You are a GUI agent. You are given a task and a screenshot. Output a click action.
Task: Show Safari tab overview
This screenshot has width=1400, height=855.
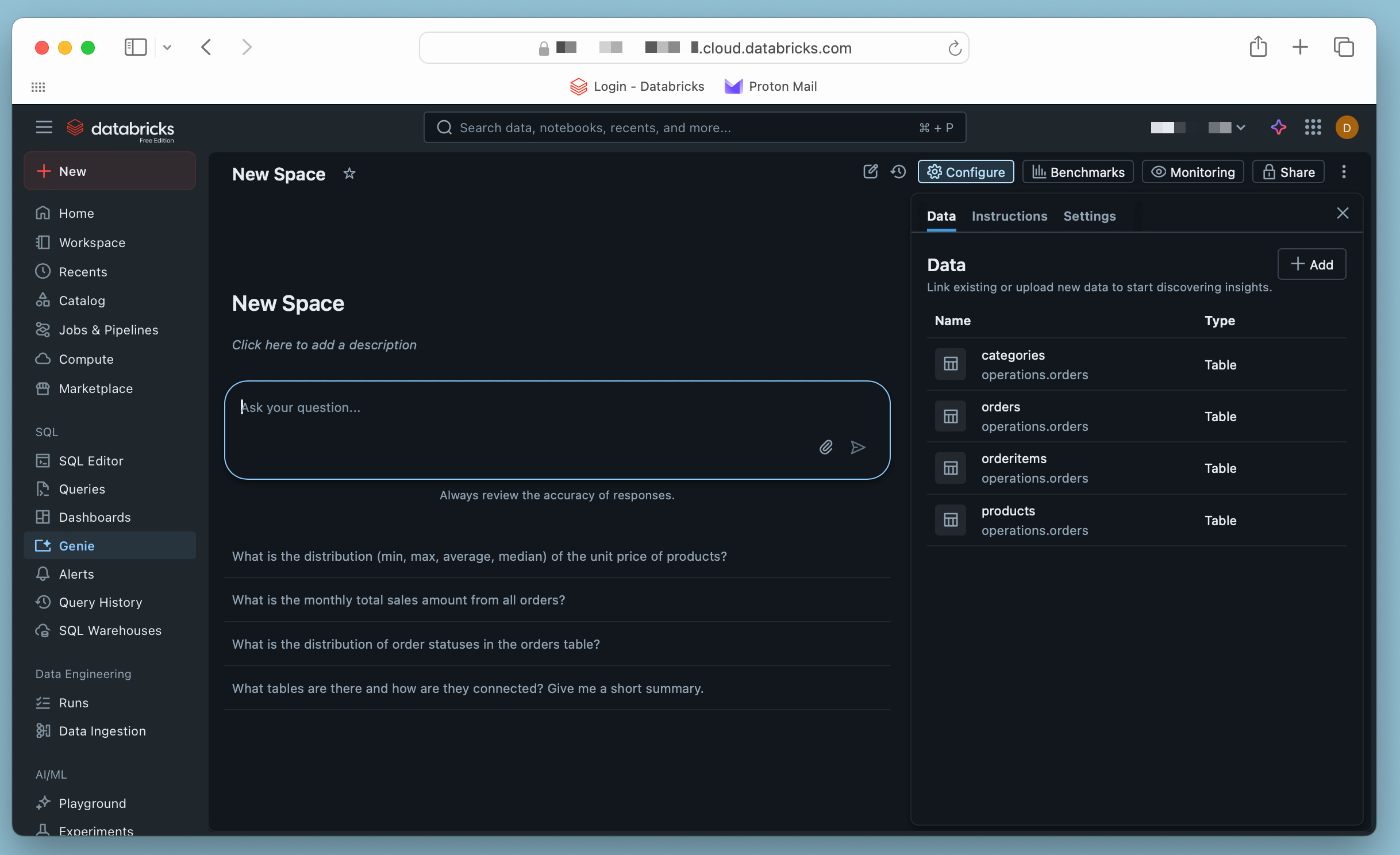pyautogui.click(x=1344, y=47)
